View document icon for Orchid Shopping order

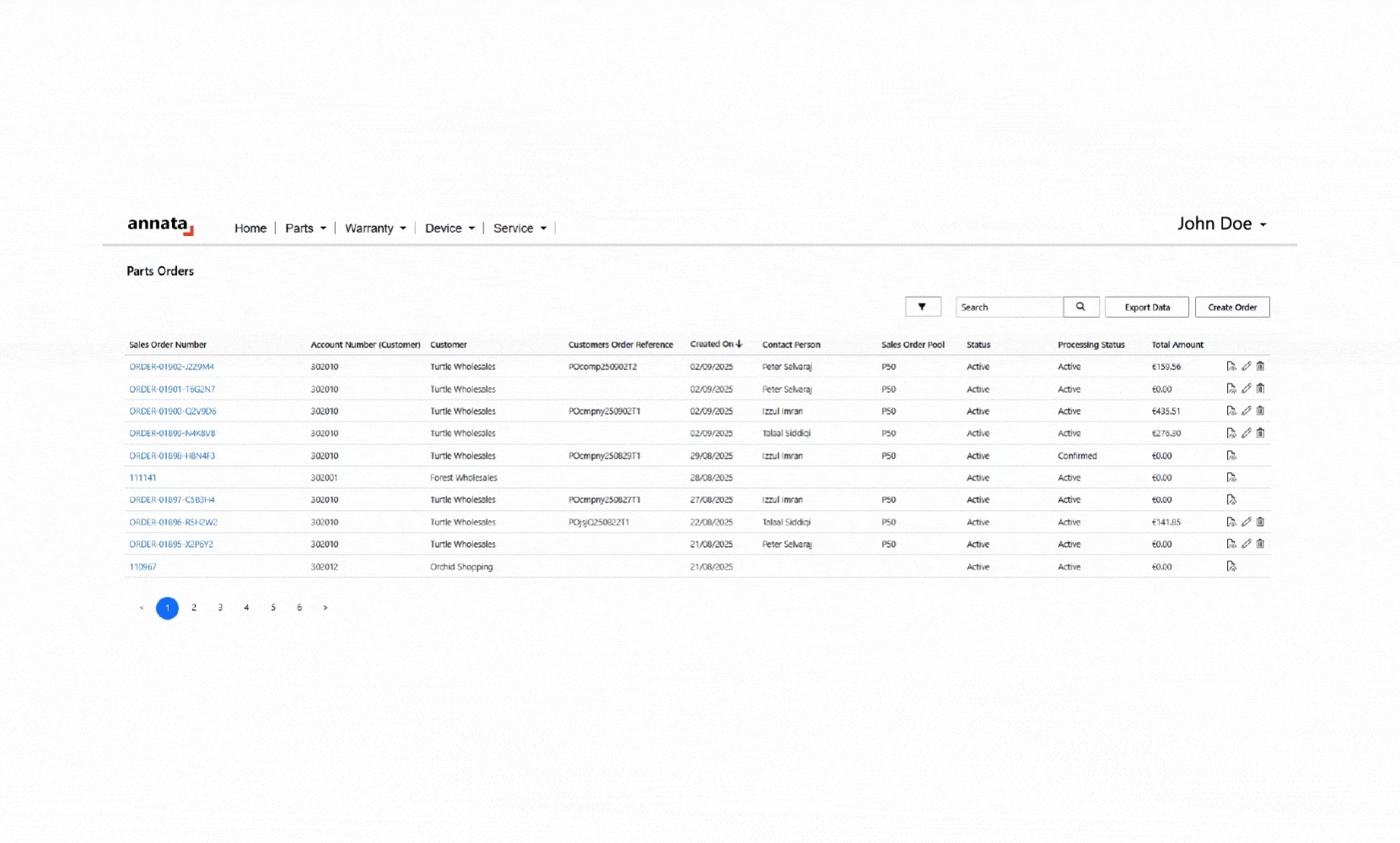(x=1231, y=566)
